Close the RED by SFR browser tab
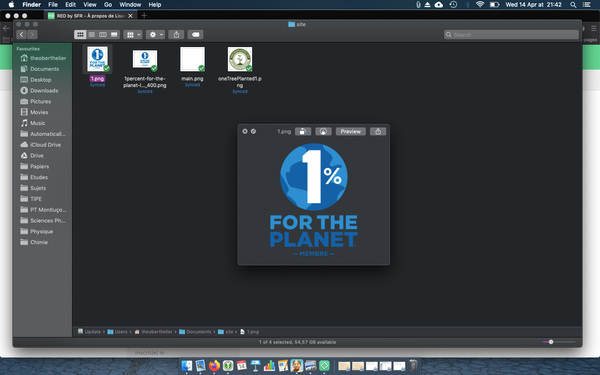 pos(130,16)
